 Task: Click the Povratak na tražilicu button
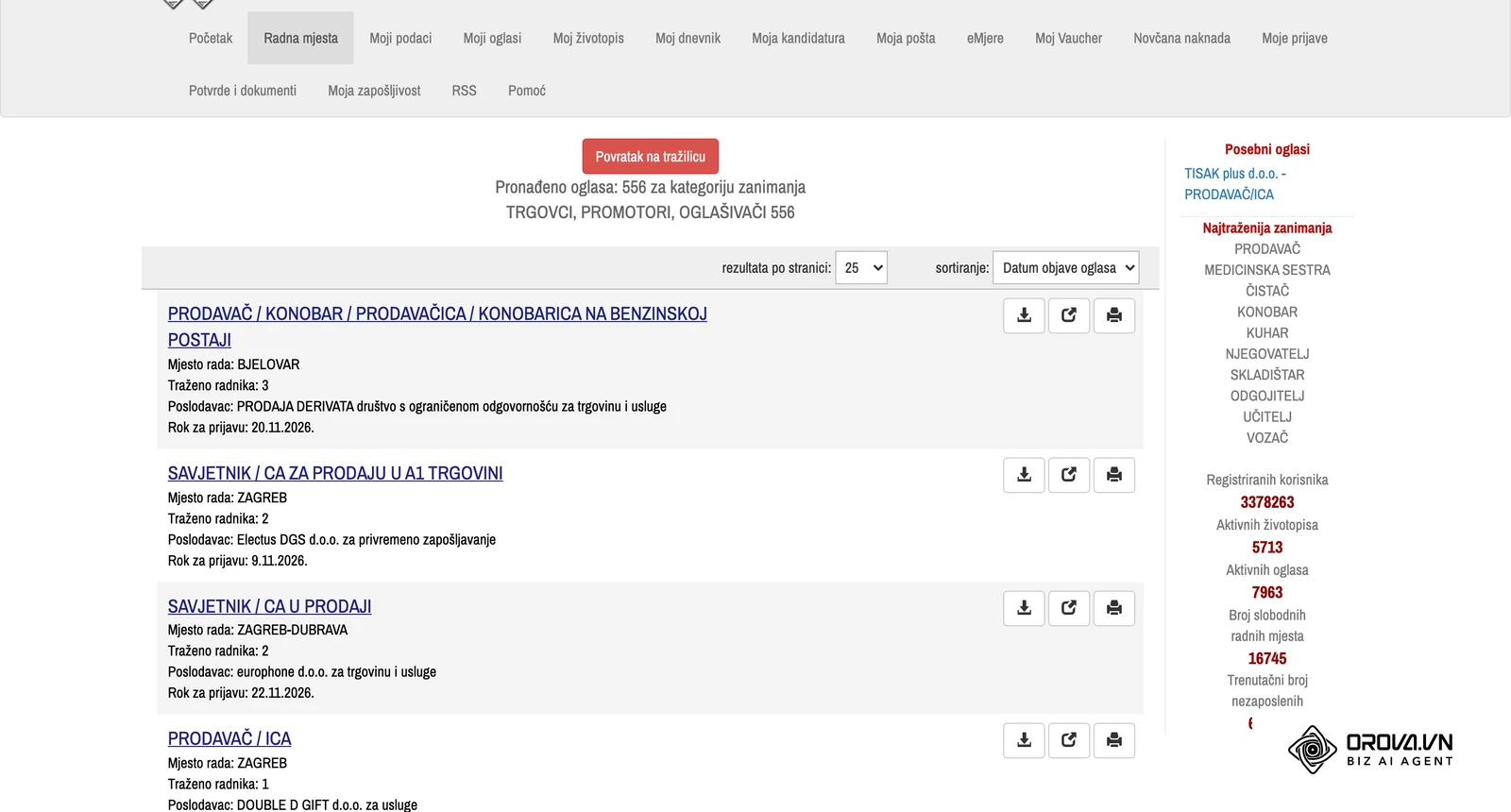pos(651,157)
